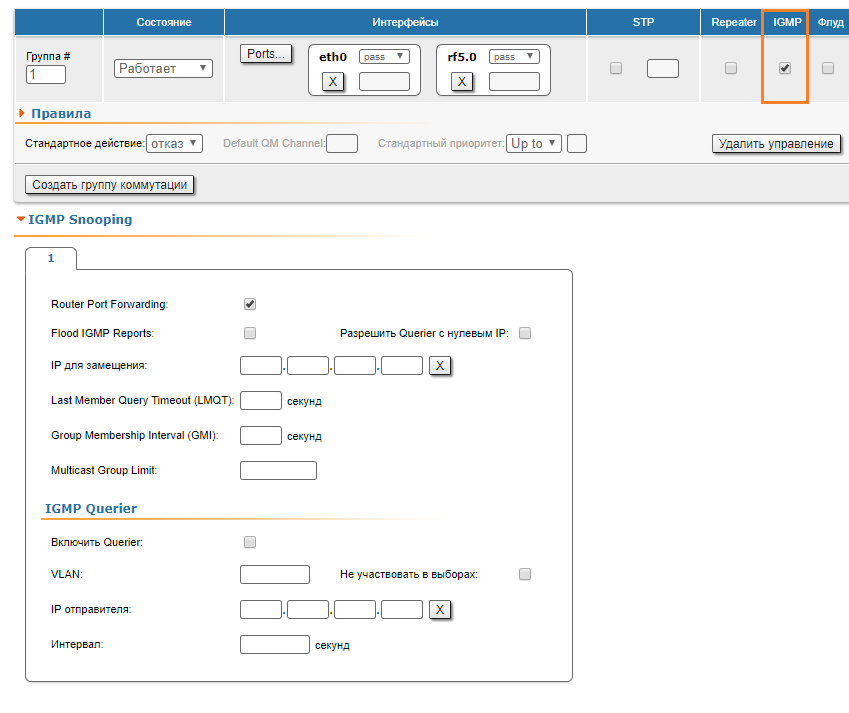This screenshot has height=713, width=849.
Task: Open 'Стандартное действие' dropdown
Action: tap(174, 143)
